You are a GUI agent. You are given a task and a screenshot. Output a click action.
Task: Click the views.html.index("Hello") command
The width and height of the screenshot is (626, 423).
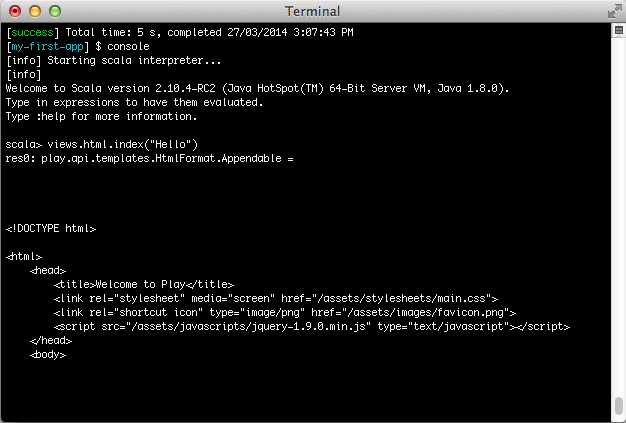tap(124, 145)
